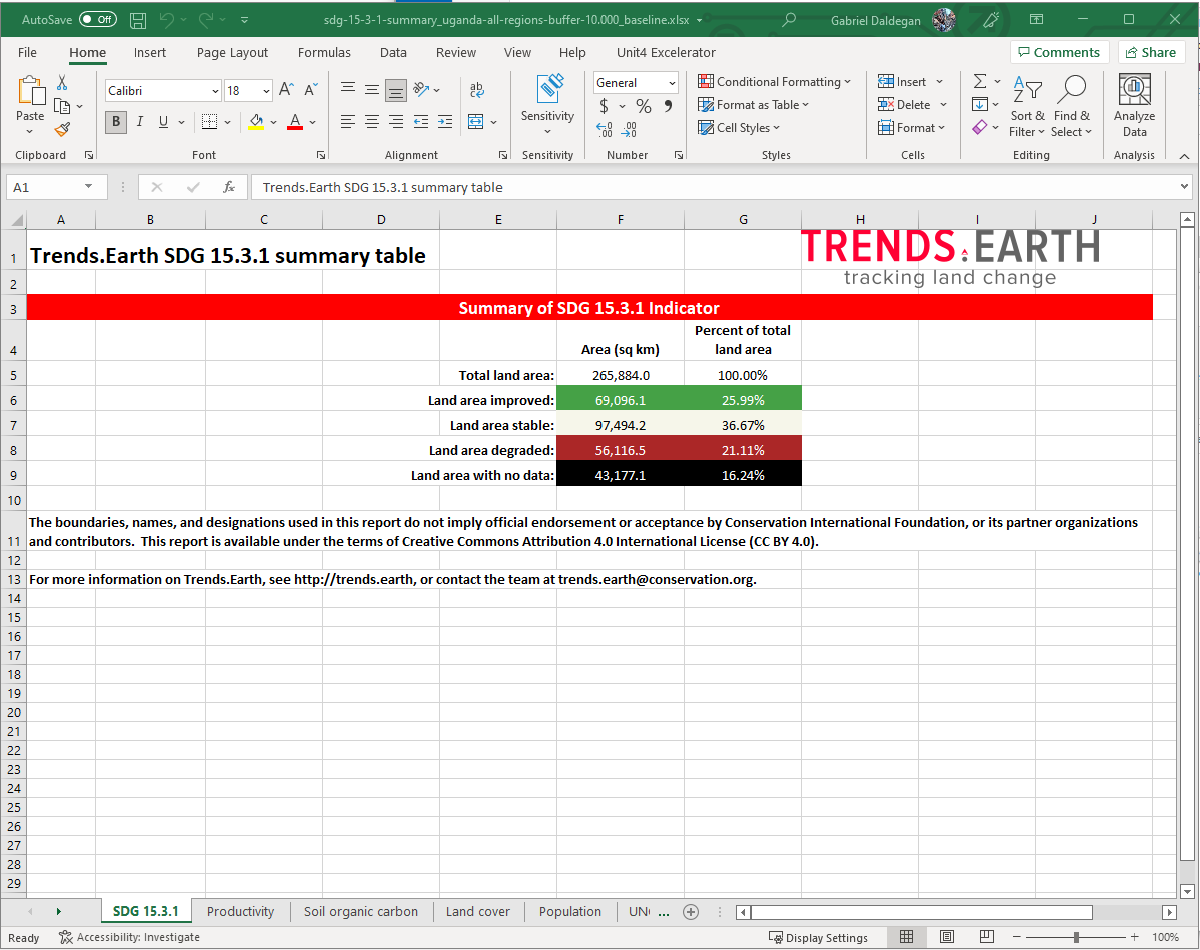Click the zoom slider in status bar
This screenshot has width=1200, height=950.
(x=1076, y=937)
